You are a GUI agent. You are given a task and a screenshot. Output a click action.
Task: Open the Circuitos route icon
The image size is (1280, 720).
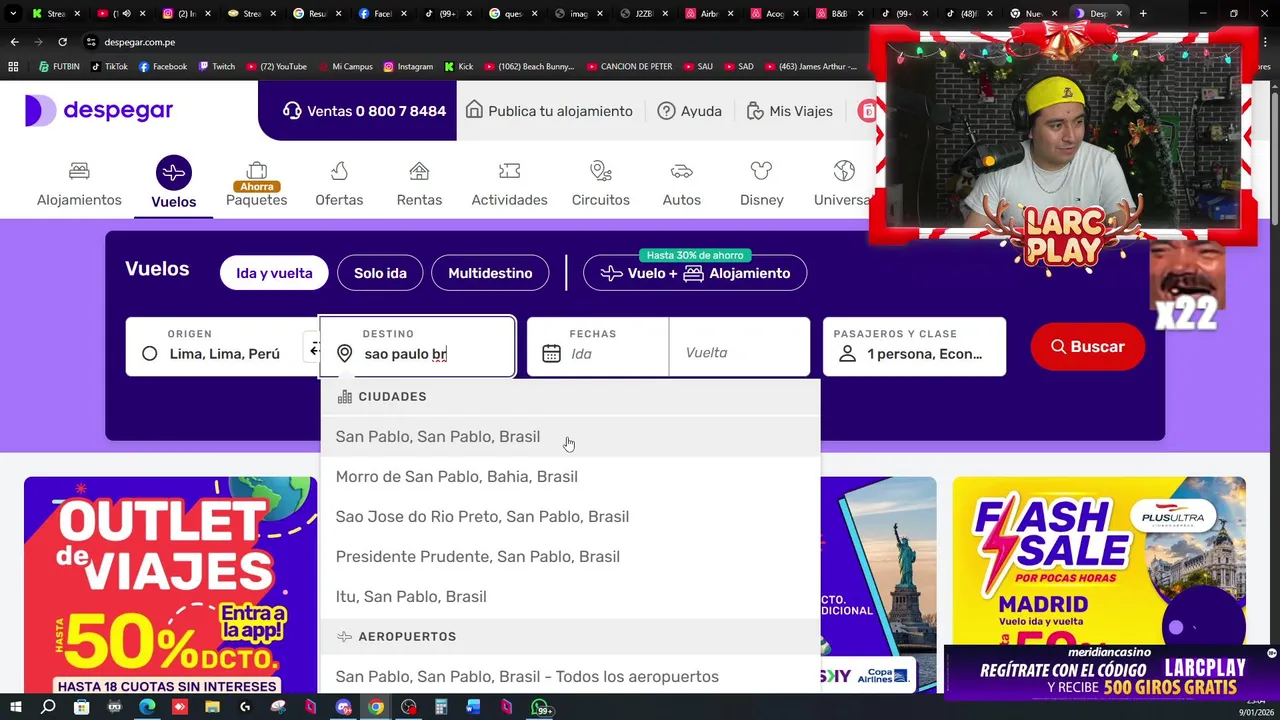[600, 171]
